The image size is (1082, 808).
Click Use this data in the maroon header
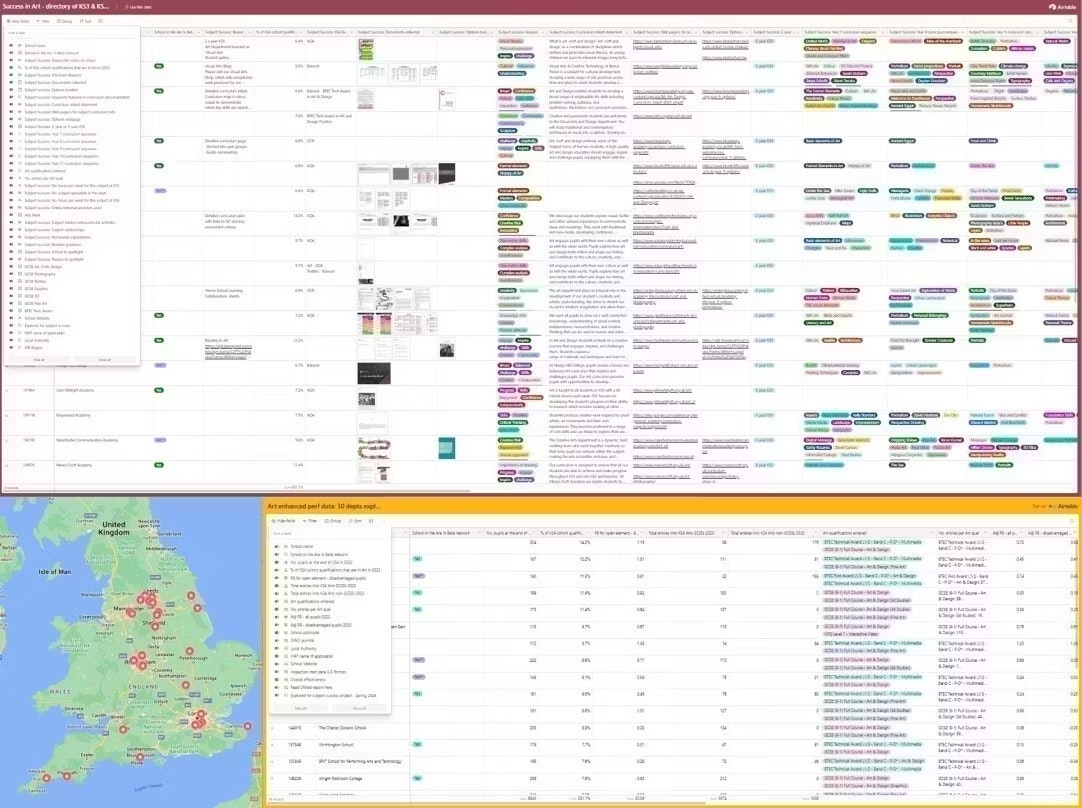pos(139,7)
